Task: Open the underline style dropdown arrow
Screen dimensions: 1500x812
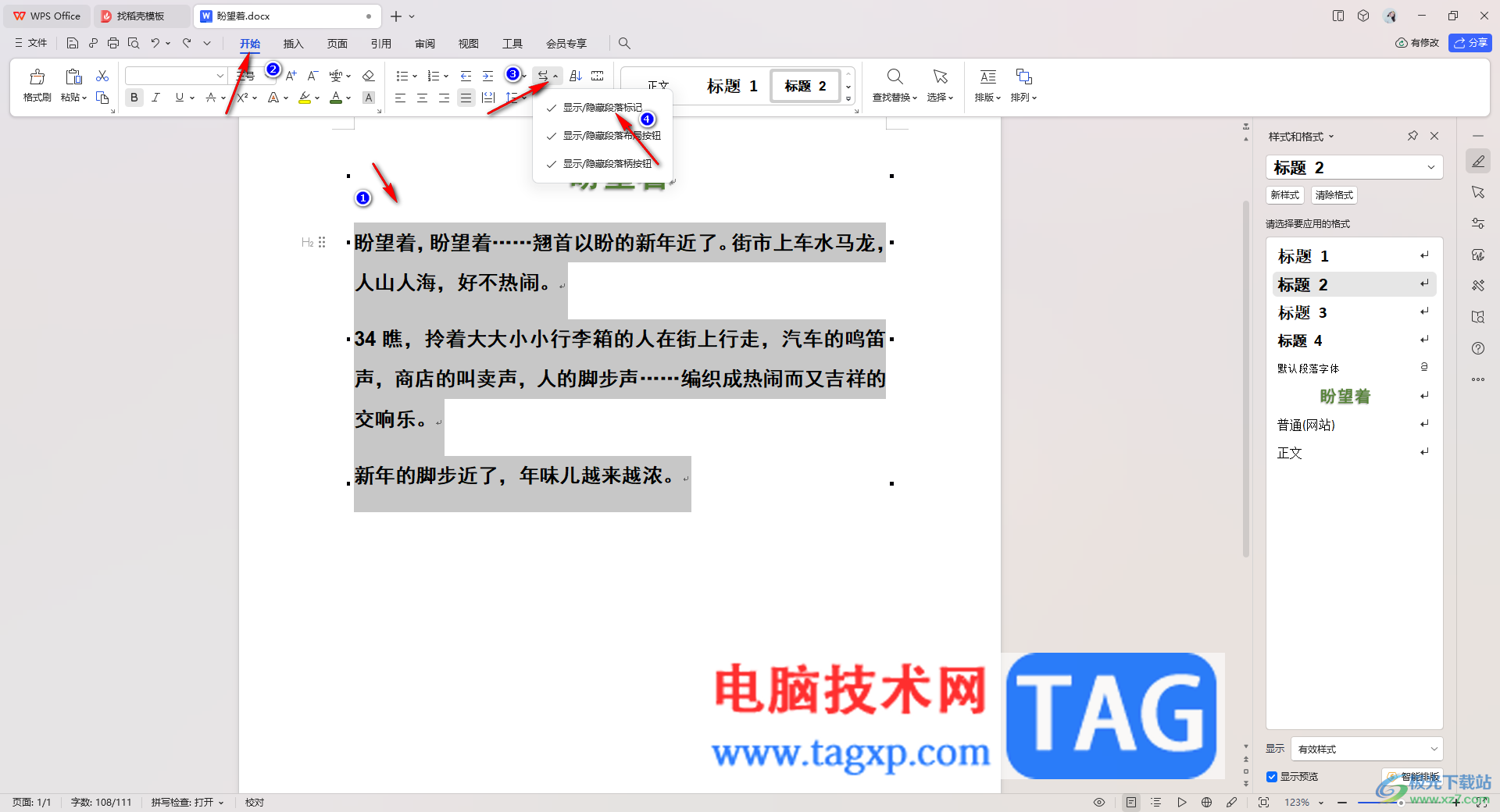Action: pos(192,98)
